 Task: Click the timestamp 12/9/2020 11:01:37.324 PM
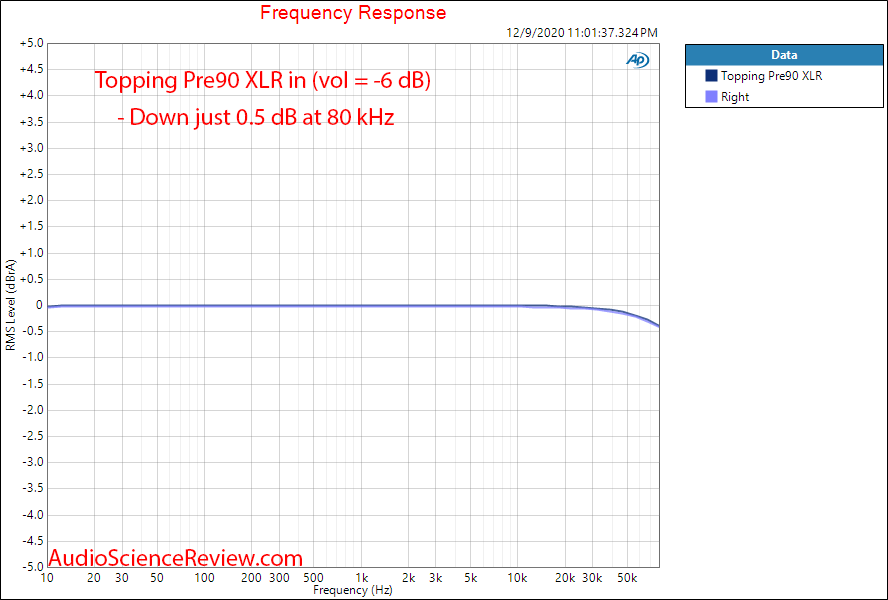tap(582, 33)
